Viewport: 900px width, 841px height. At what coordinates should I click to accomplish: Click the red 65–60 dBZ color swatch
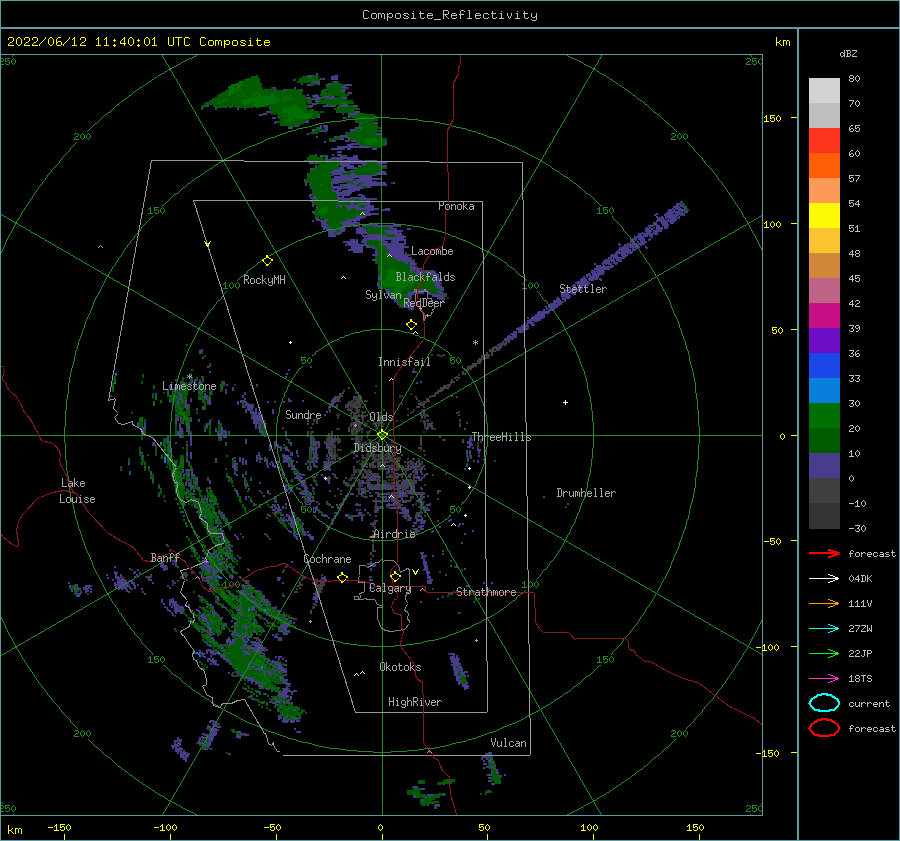[x=824, y=140]
